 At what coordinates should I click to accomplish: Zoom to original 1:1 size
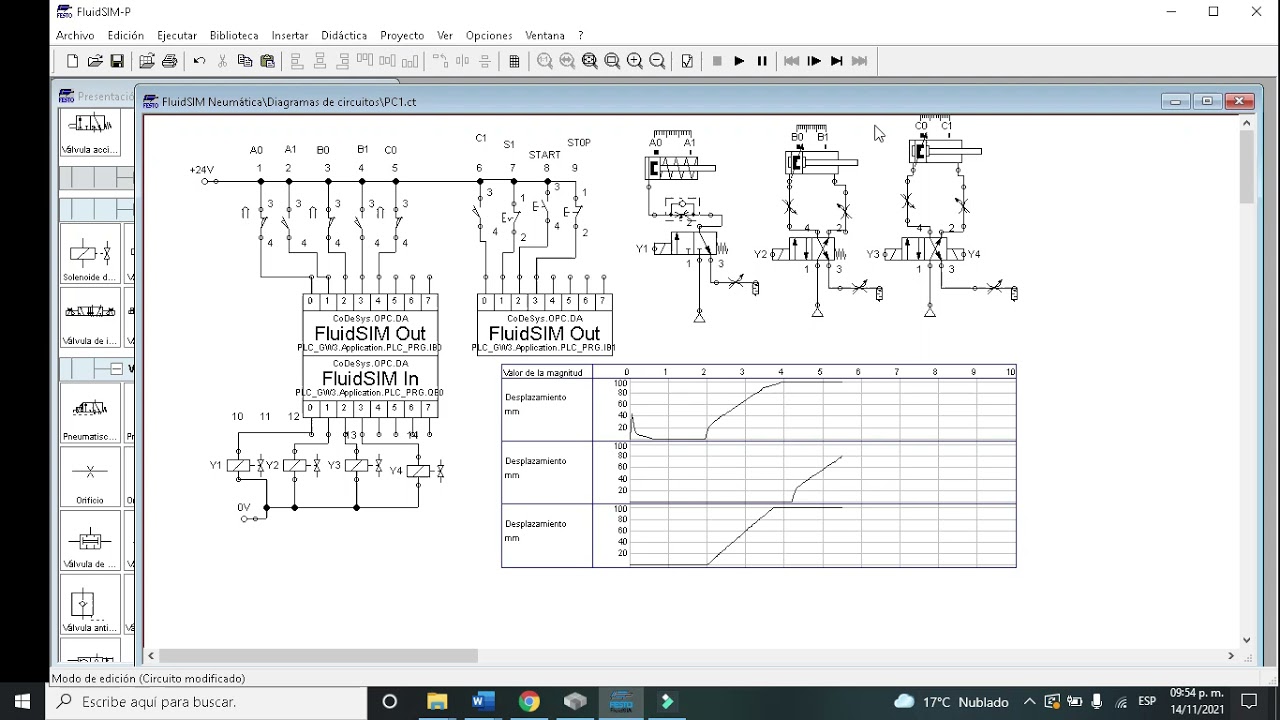click(x=545, y=61)
